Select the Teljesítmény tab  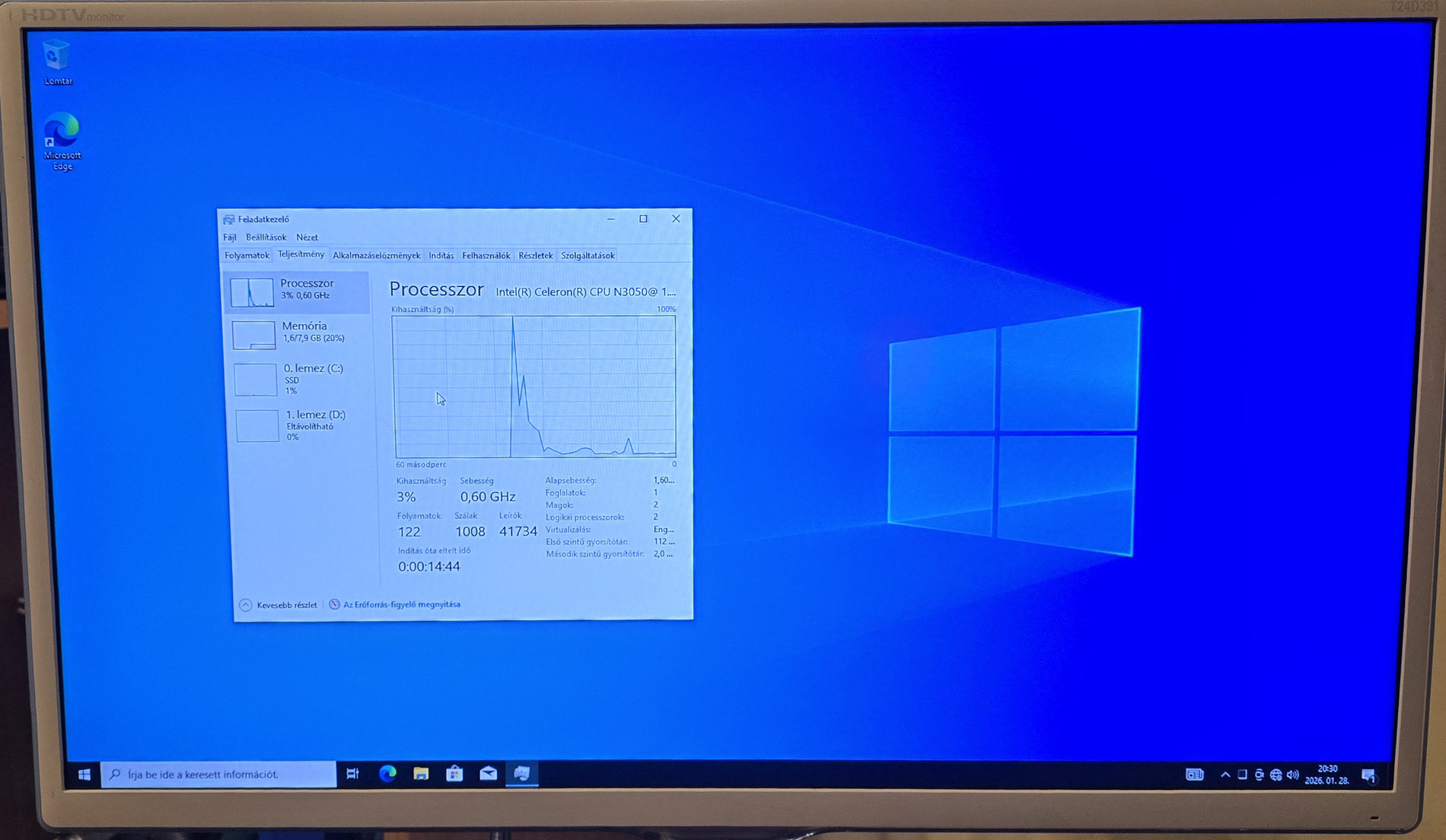coord(301,254)
